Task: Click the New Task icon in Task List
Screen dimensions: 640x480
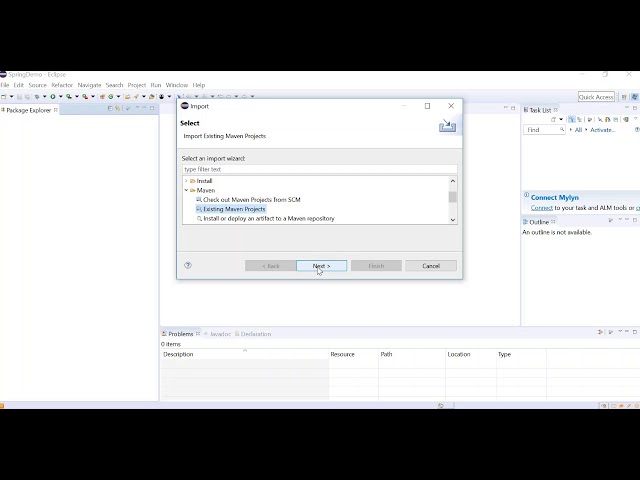Action: 553,120
